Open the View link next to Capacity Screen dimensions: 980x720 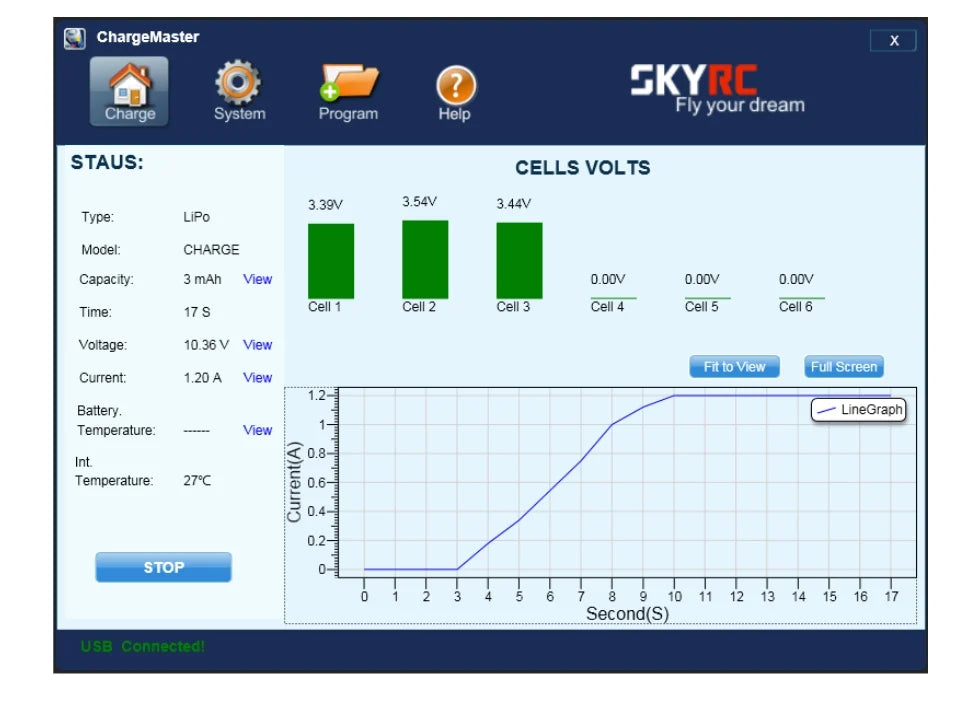coord(257,280)
